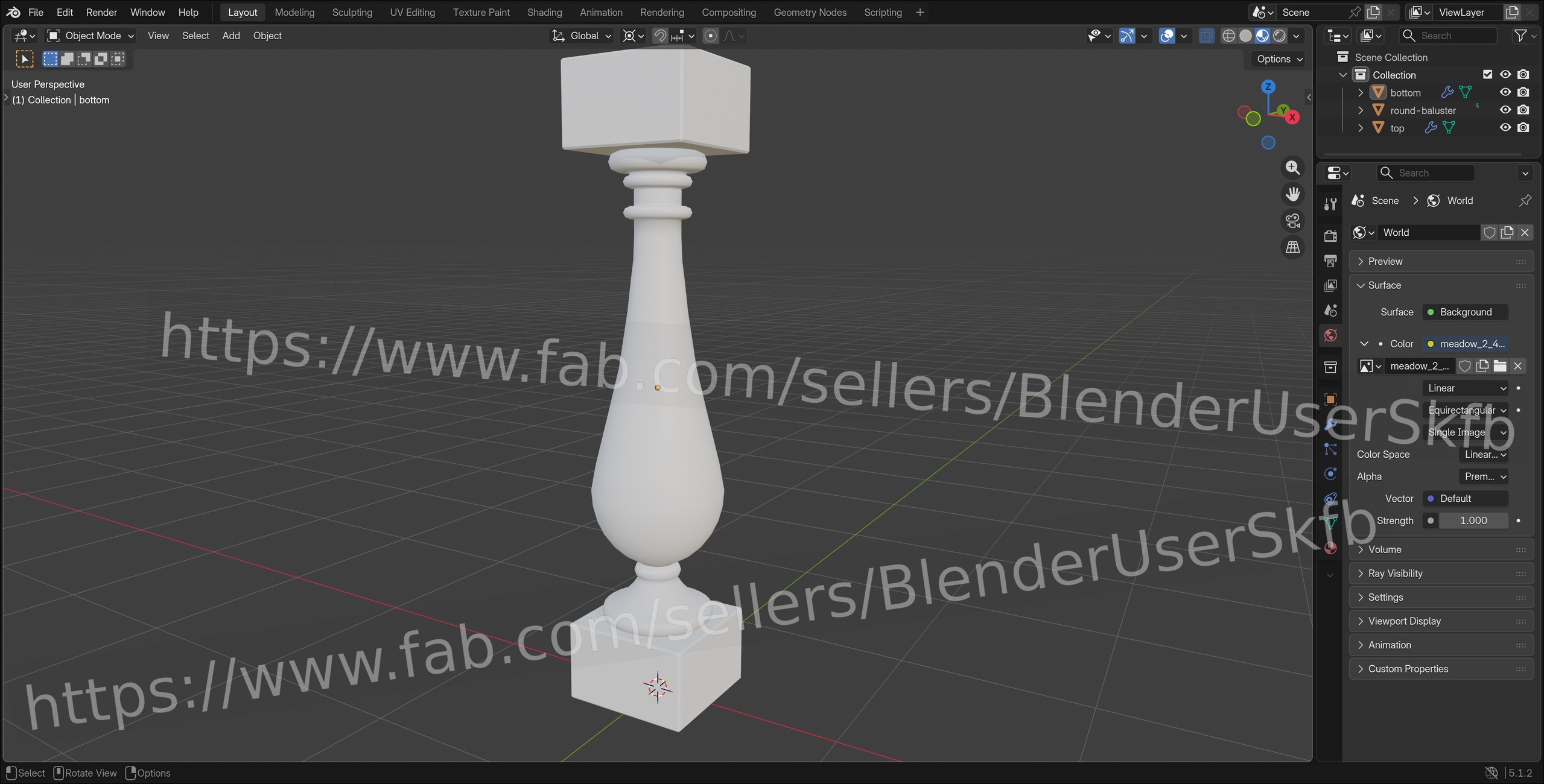
Task: Uncheck the Collection exclude checkbox
Action: coord(1487,75)
